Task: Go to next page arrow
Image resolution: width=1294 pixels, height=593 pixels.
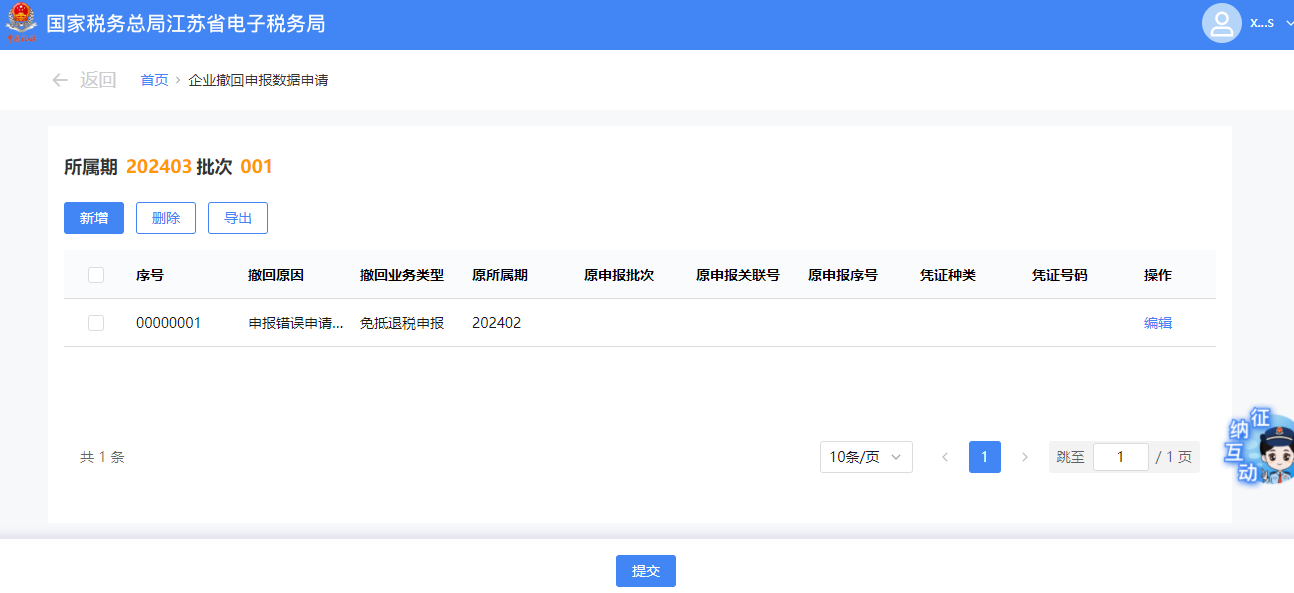Action: pos(1024,457)
